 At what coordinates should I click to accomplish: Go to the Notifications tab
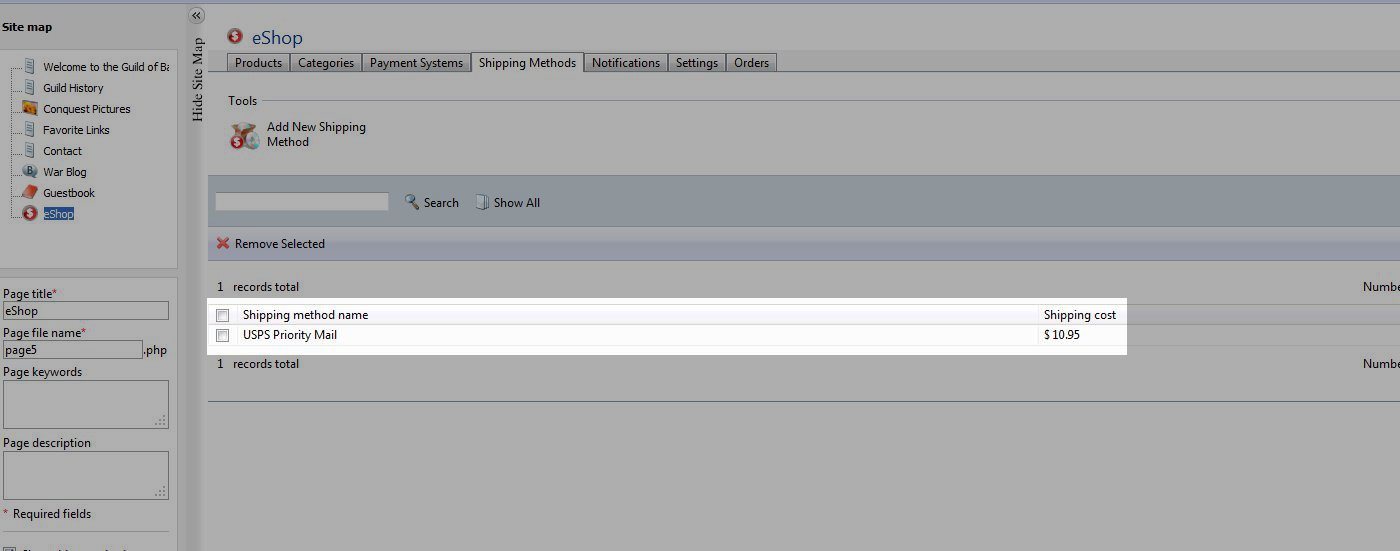pos(626,62)
